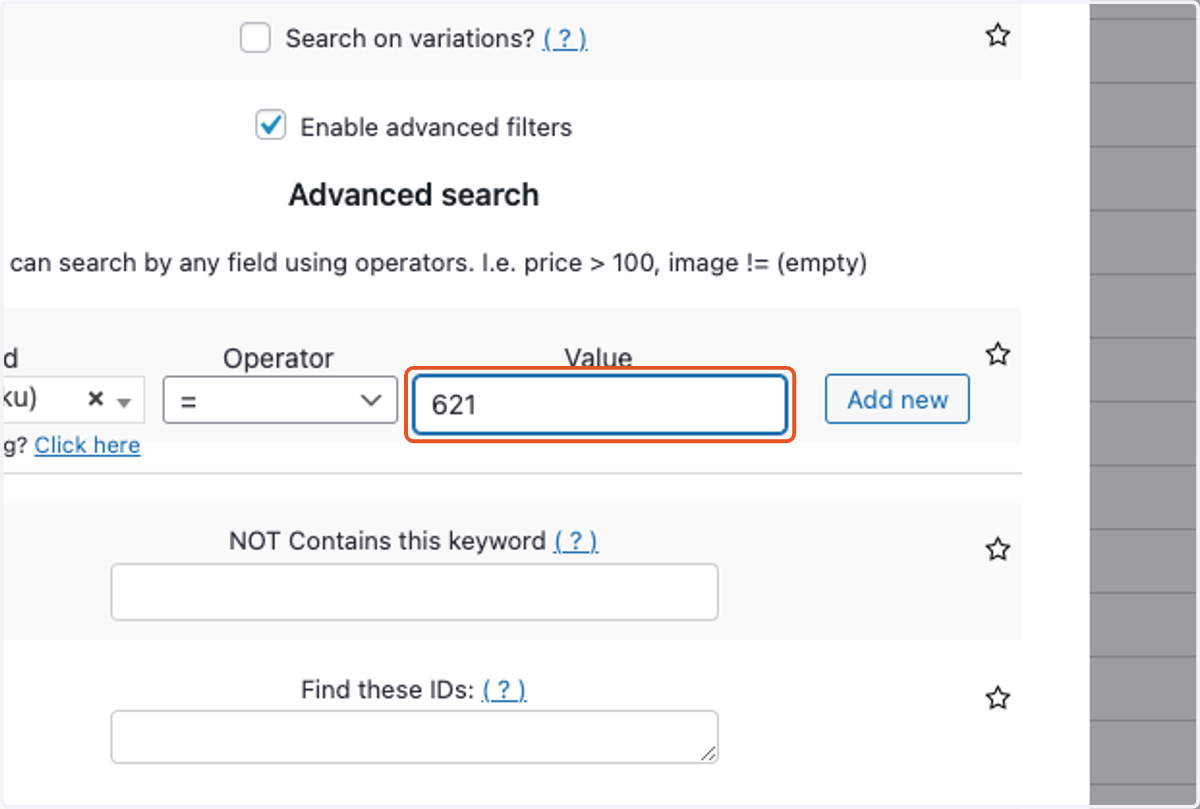Click the Add new button
This screenshot has width=1200, height=809.
tap(897, 399)
